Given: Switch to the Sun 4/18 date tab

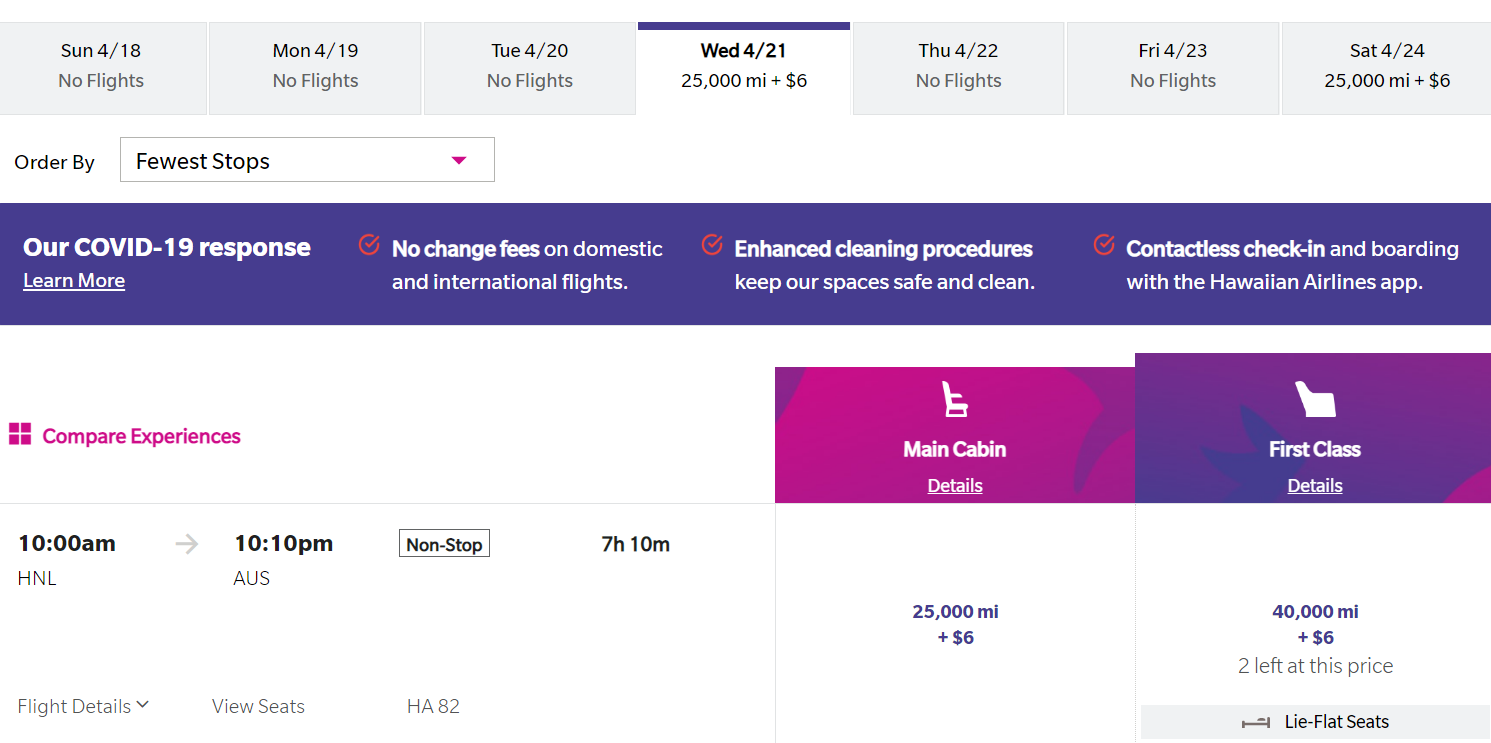Looking at the screenshot, I should [101, 68].
